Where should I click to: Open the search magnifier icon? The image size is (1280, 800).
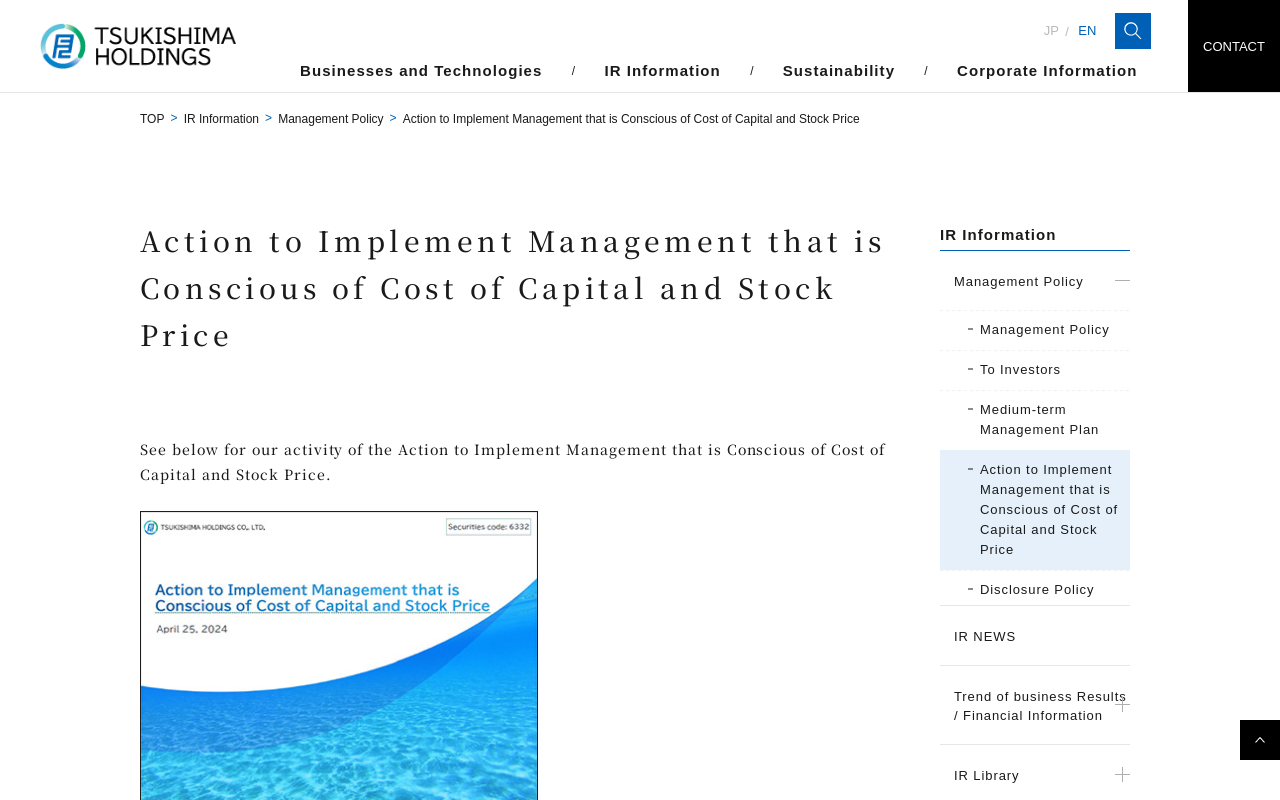pos(1132,31)
